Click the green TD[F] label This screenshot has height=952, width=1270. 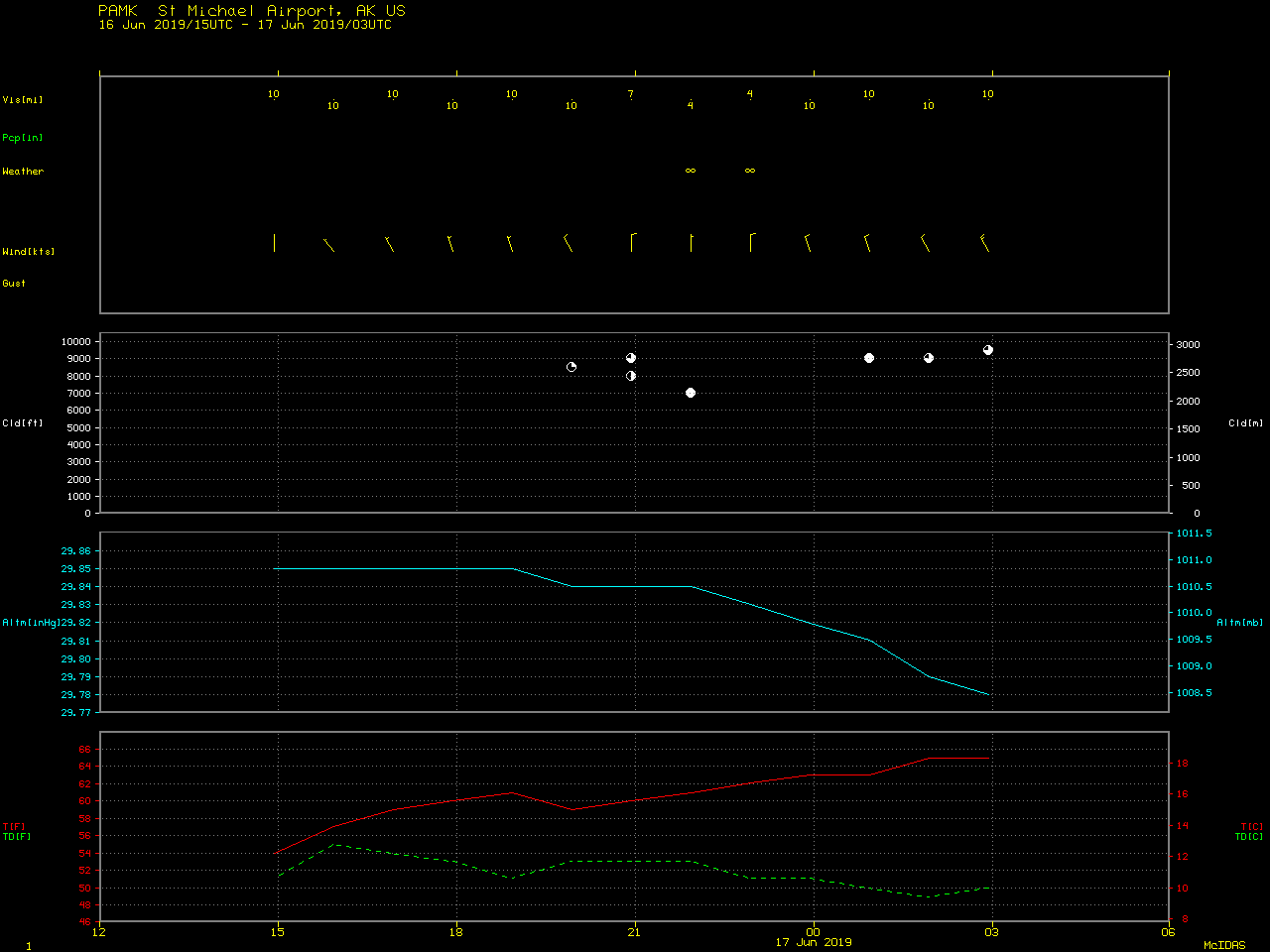(17, 837)
